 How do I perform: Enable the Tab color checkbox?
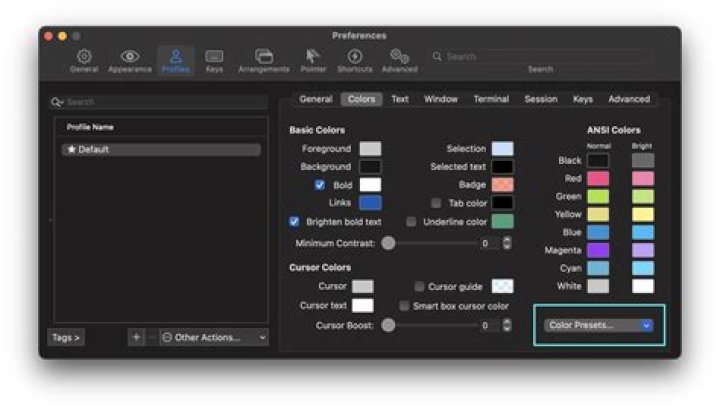tap(436, 203)
